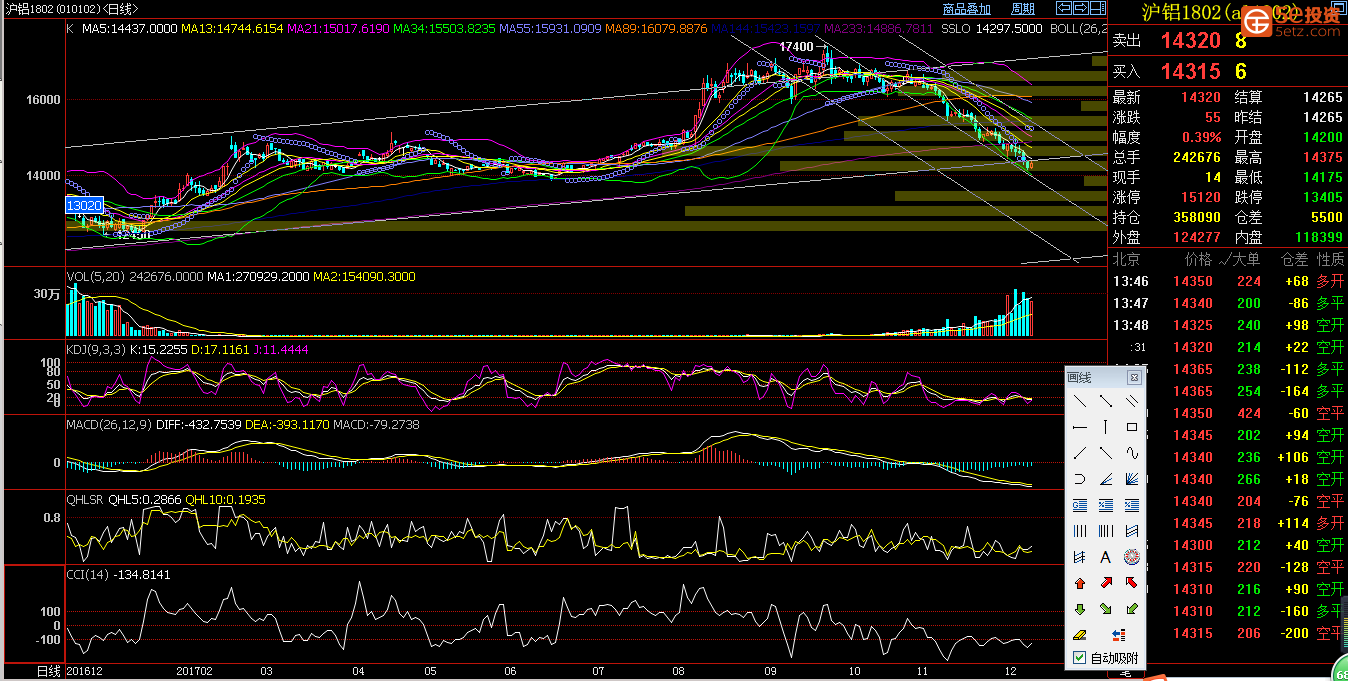Click the circular Gann wheel tool
The width and height of the screenshot is (1348, 681).
pos(1132,557)
